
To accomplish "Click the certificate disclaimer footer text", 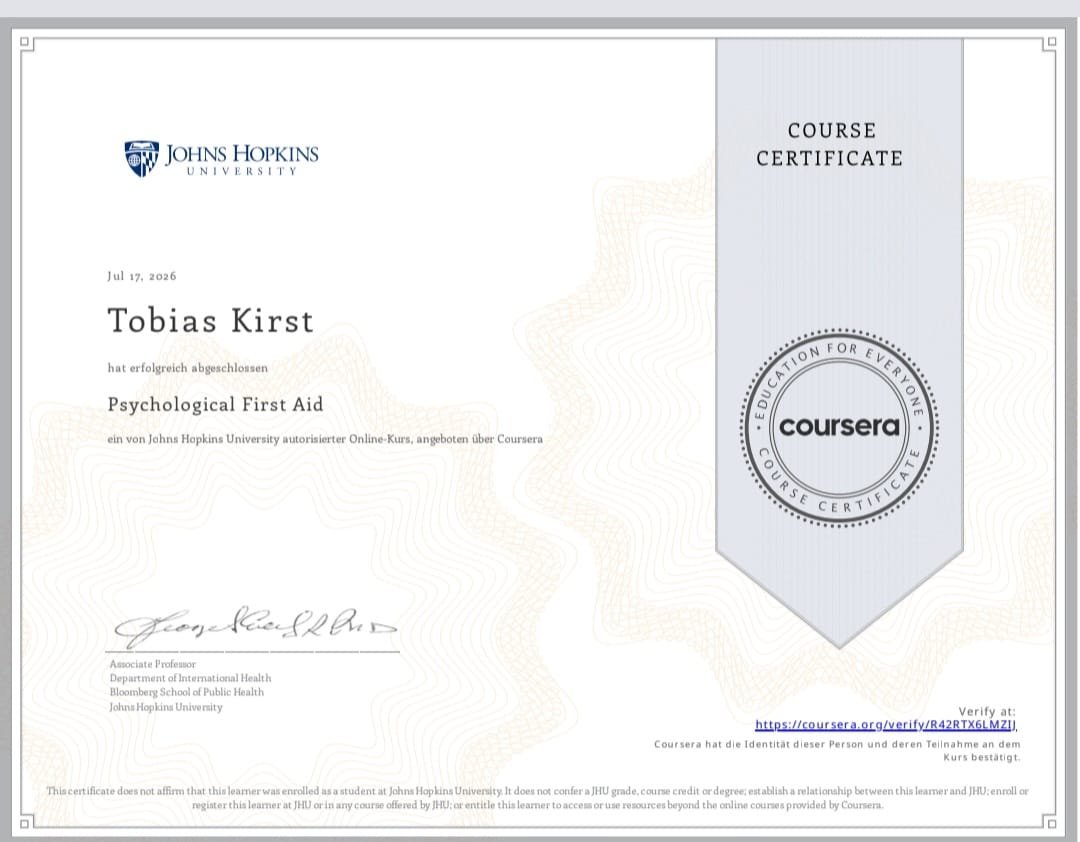I will (x=538, y=798).
